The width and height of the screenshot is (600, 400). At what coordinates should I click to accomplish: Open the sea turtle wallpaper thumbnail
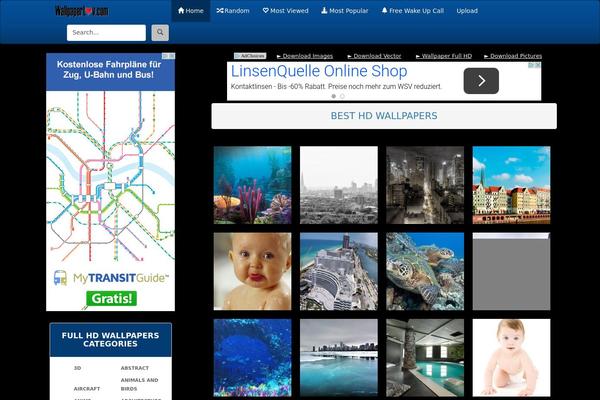coord(425,271)
